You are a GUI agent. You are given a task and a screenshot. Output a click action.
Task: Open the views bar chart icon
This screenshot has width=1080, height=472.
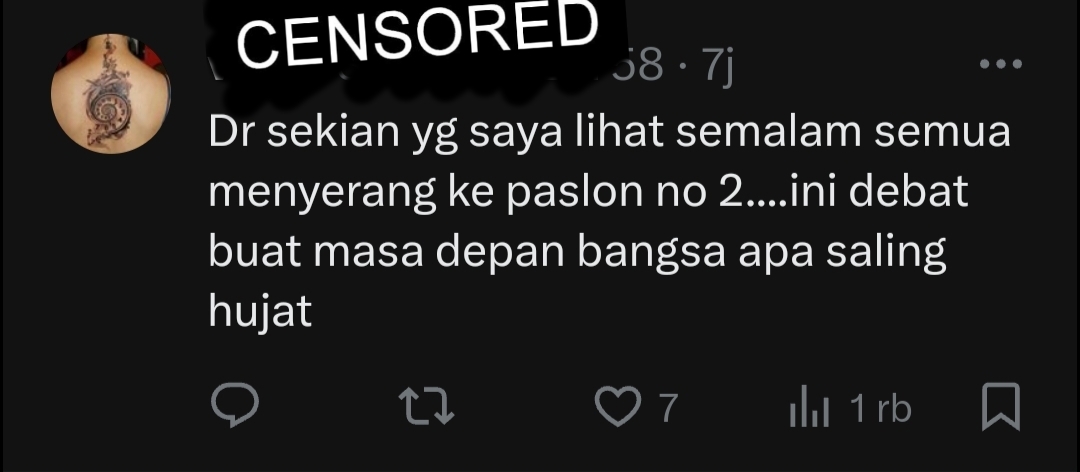pyautogui.click(x=809, y=407)
